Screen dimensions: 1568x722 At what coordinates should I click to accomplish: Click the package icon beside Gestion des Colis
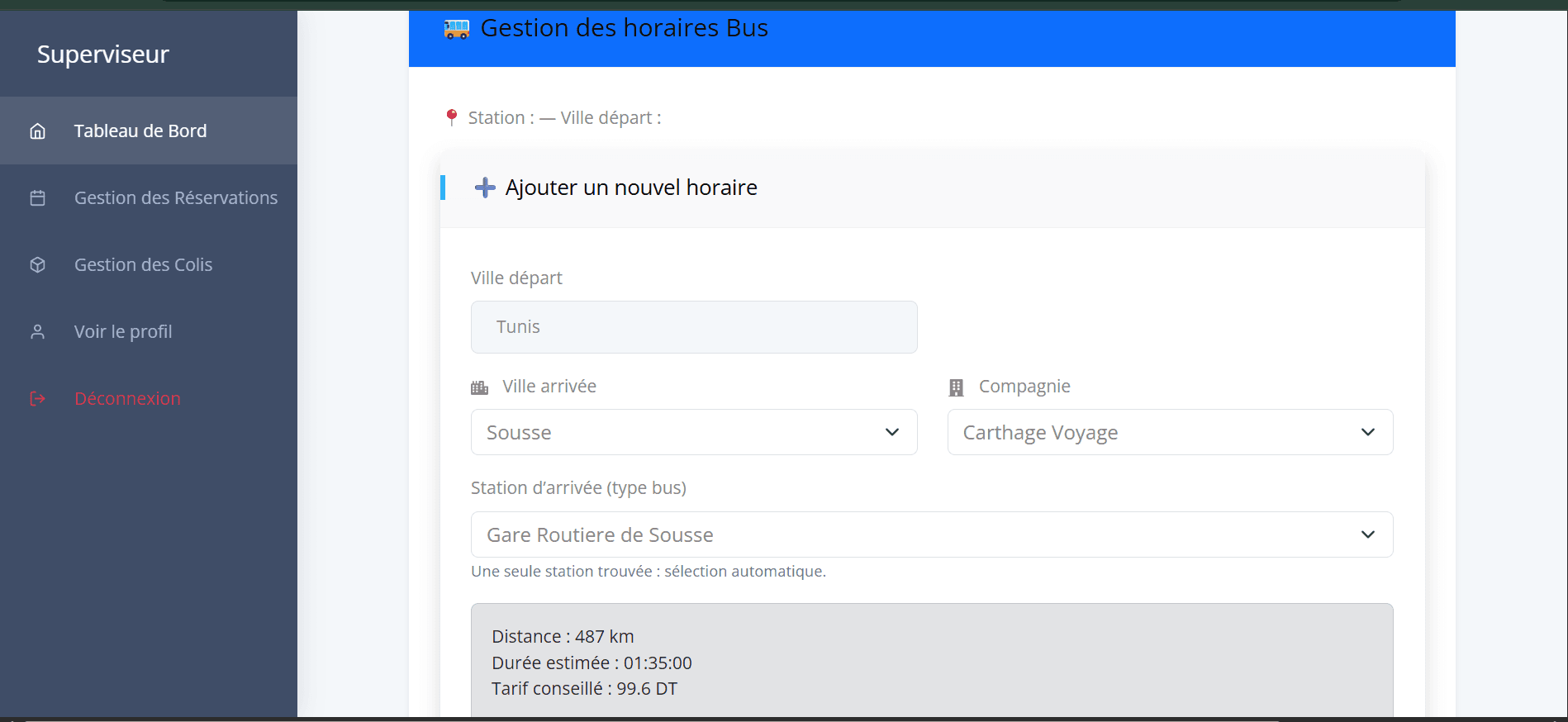(x=37, y=265)
